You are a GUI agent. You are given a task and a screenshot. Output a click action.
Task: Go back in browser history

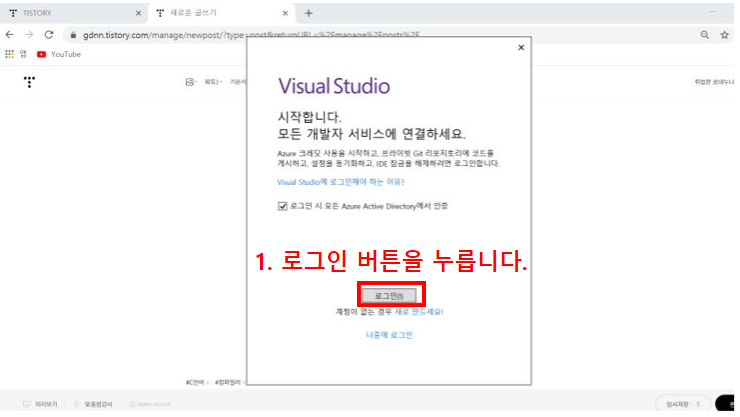tap(9, 34)
